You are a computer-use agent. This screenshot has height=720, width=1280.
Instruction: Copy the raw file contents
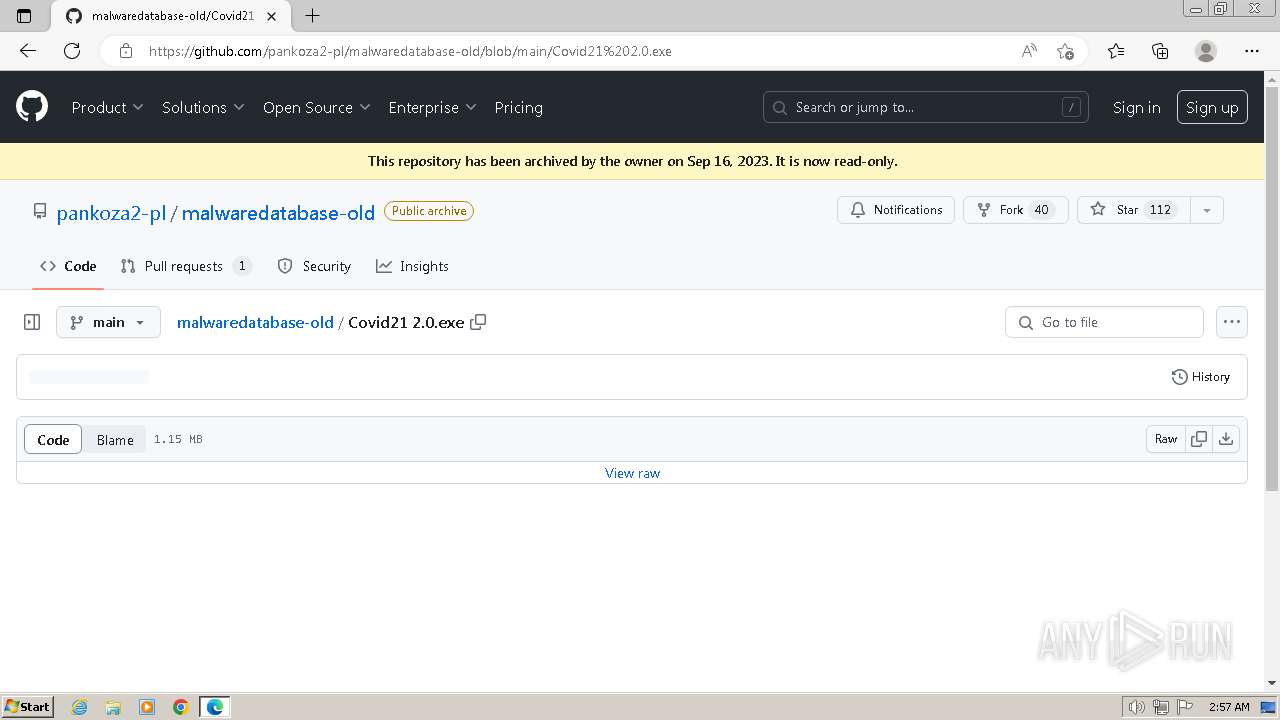pyautogui.click(x=1198, y=439)
